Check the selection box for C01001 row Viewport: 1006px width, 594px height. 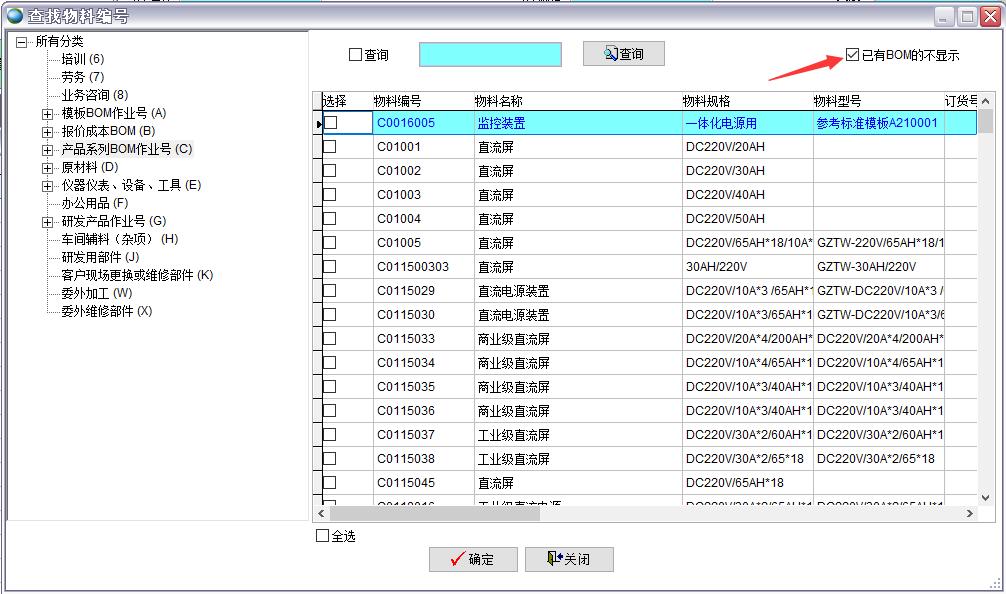[330, 147]
